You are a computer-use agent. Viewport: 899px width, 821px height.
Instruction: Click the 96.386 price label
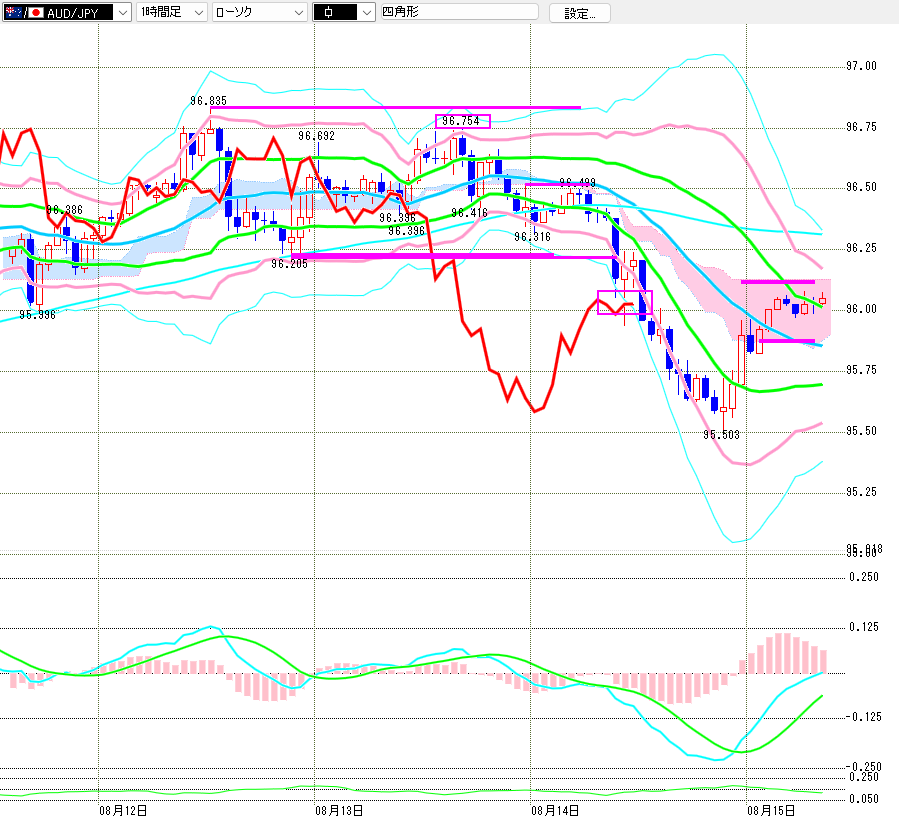click(x=64, y=210)
